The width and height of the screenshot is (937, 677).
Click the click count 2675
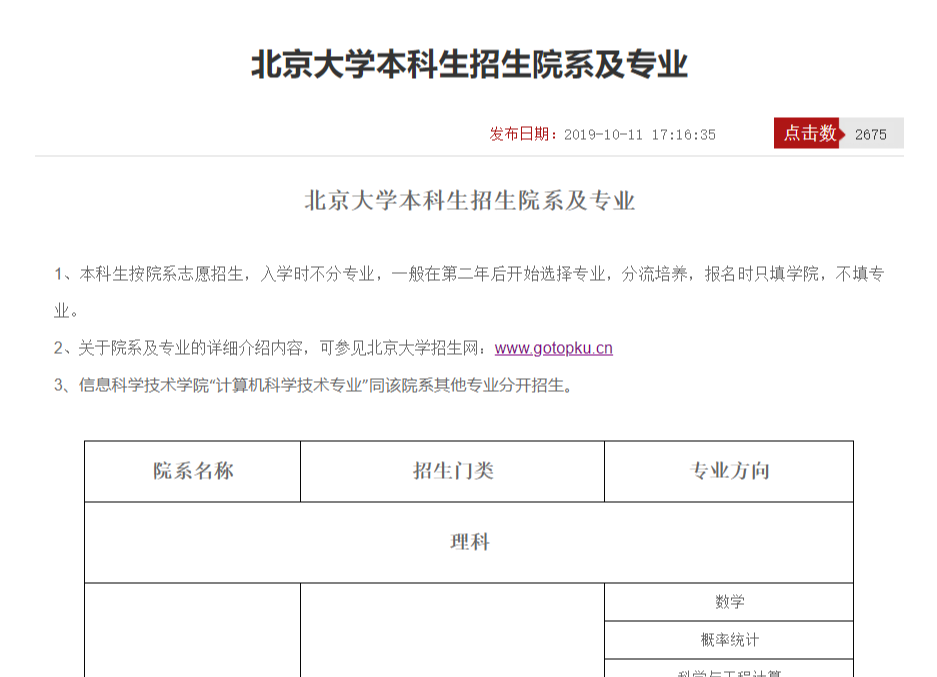pyautogui.click(x=871, y=134)
